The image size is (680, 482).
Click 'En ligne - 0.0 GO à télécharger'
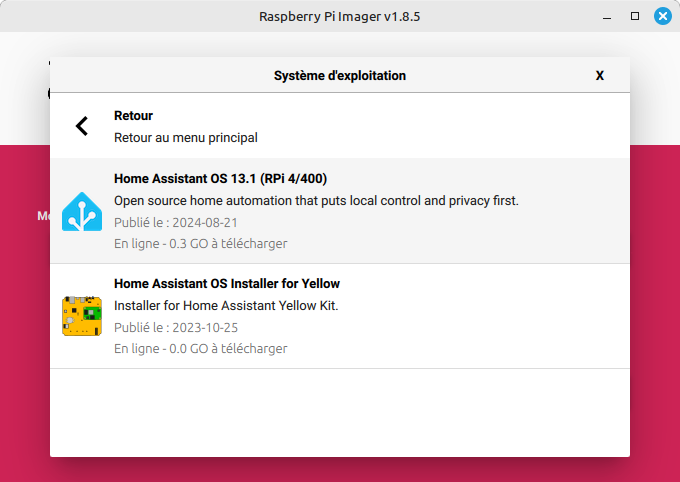200,348
